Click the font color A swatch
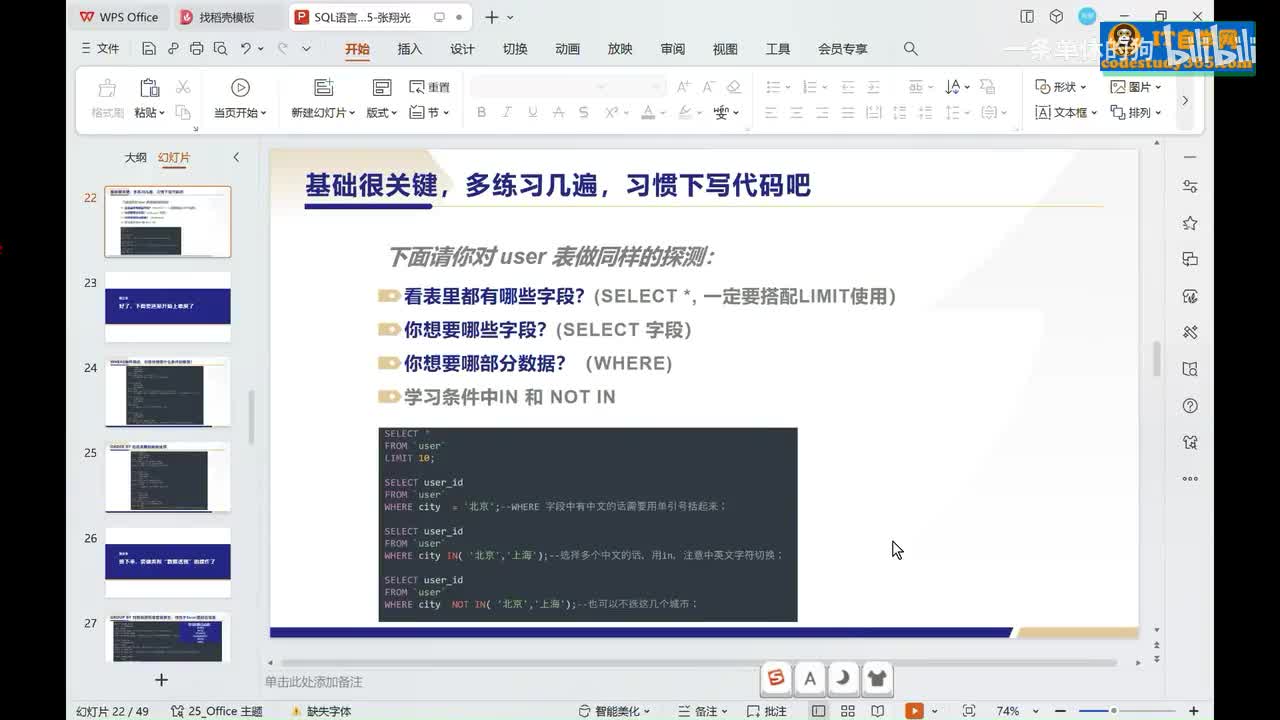Image resolution: width=1280 pixels, height=720 pixels. pos(648,113)
